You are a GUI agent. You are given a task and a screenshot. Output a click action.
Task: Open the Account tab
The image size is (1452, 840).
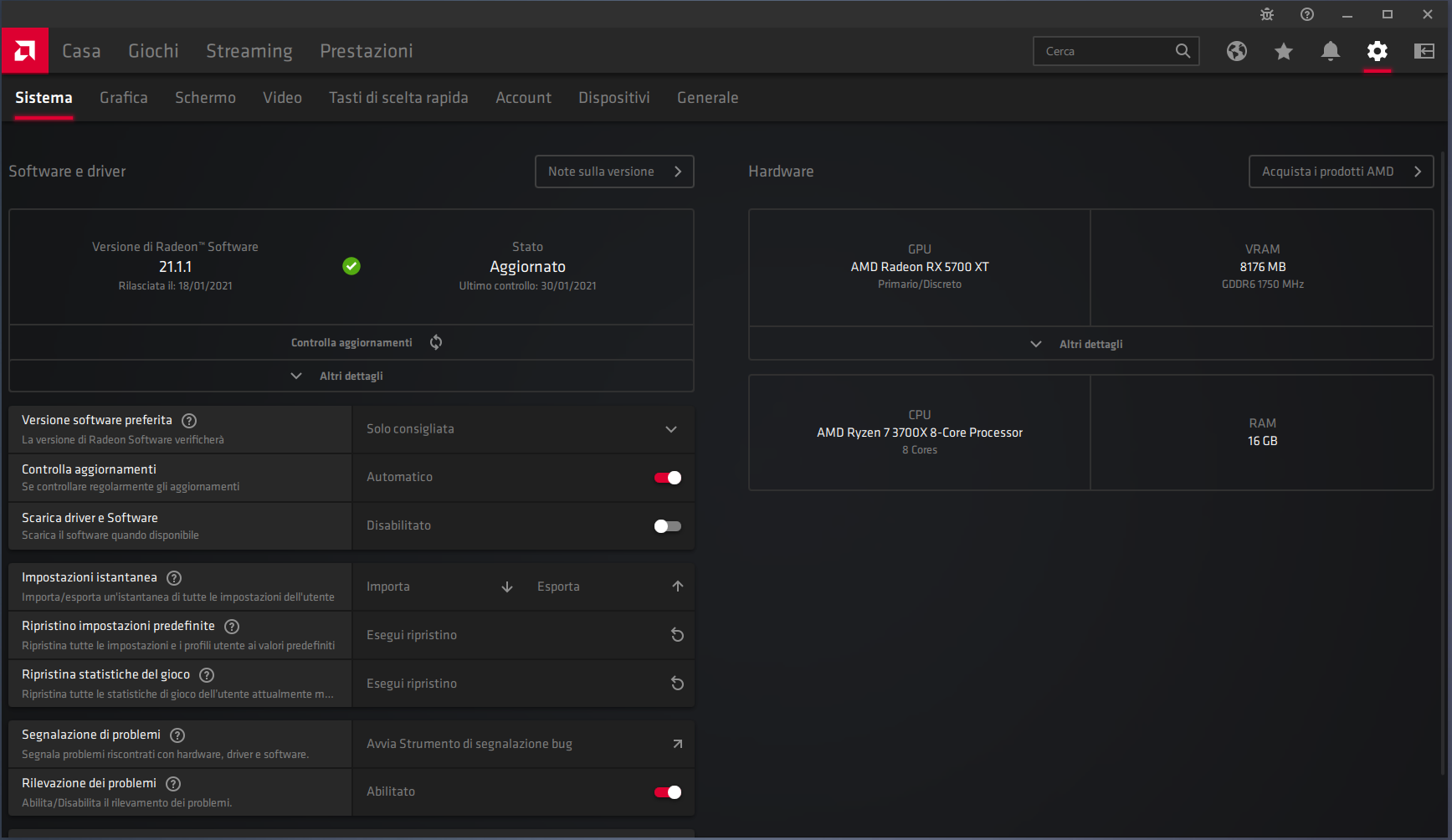click(523, 98)
